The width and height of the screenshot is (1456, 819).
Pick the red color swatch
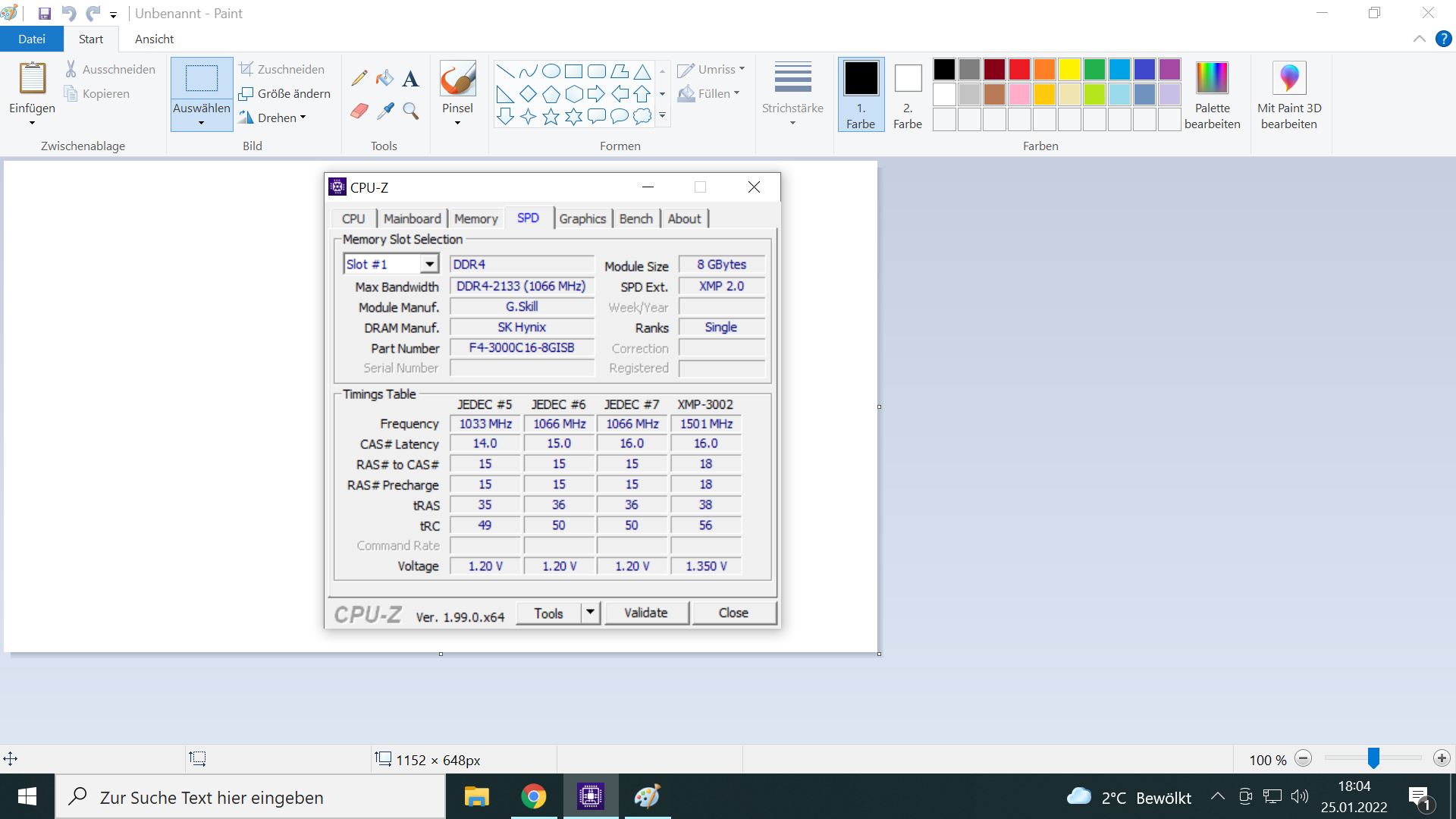click(1019, 70)
